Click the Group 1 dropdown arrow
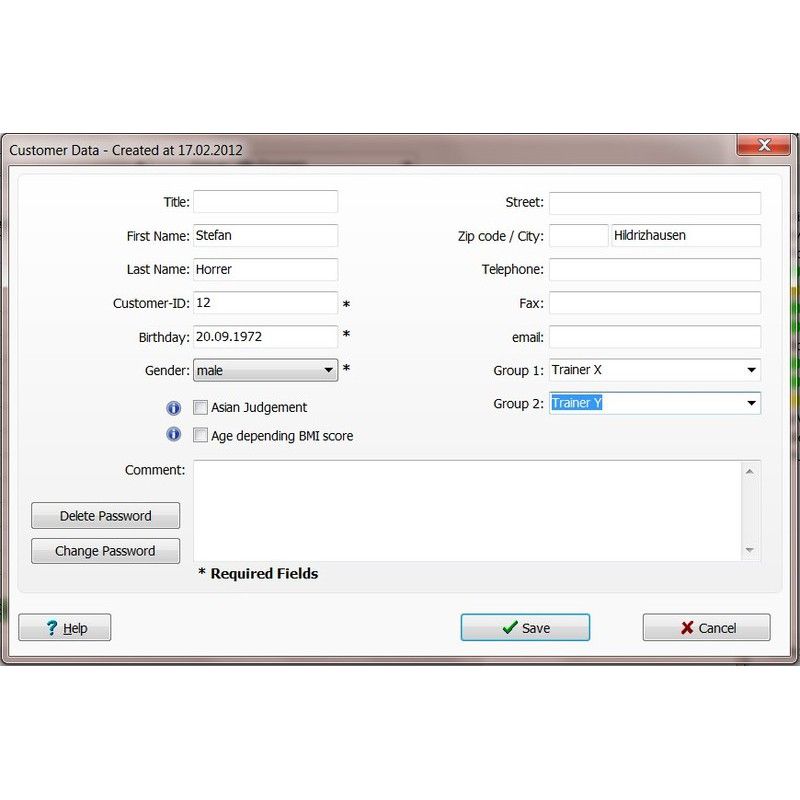Screen dimensions: 800x800 click(x=750, y=370)
